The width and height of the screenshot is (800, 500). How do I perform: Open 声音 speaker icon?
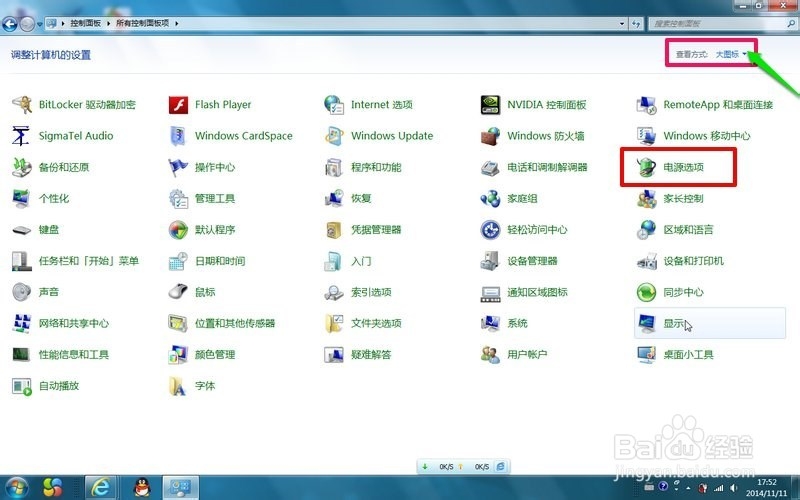pos(22,292)
